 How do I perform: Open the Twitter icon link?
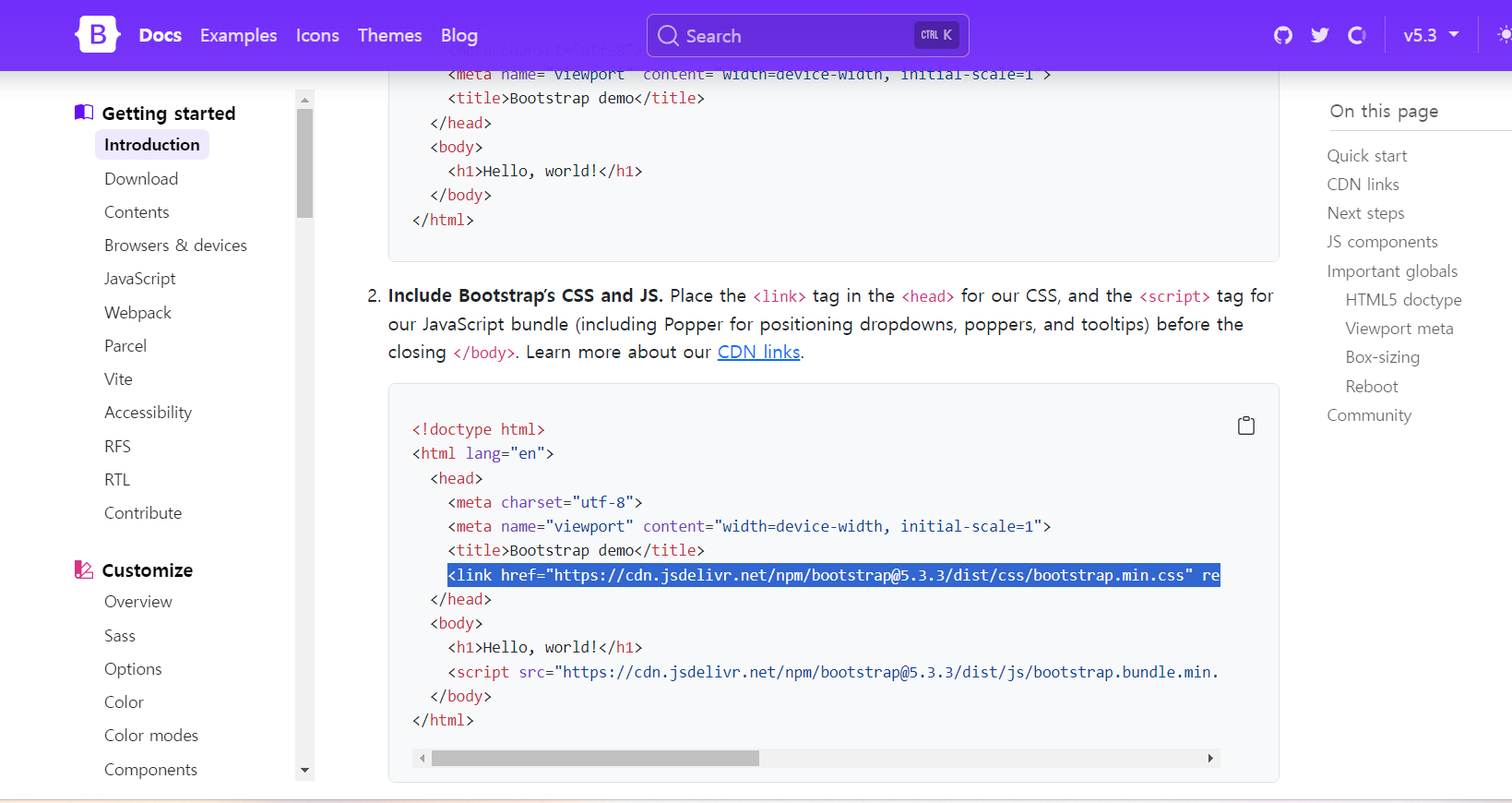(1320, 35)
